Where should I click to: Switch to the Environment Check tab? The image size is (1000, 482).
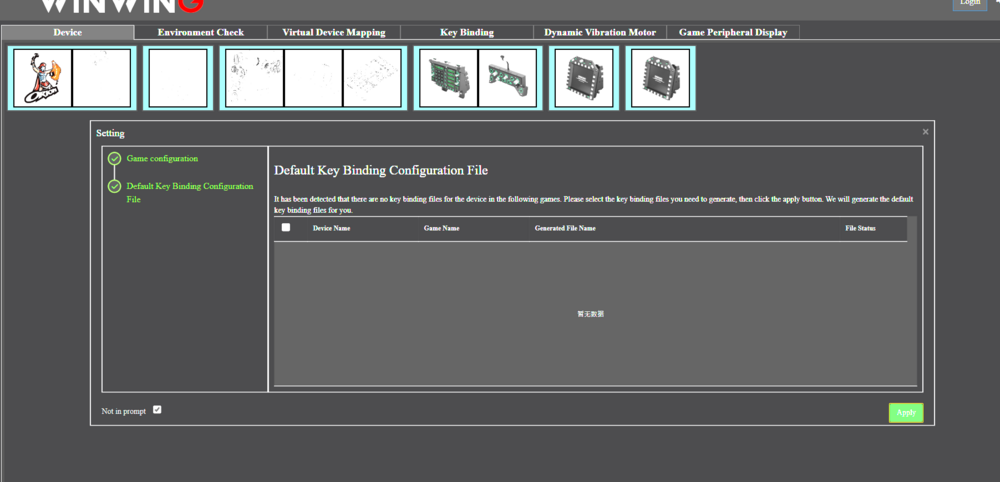[x=201, y=33]
